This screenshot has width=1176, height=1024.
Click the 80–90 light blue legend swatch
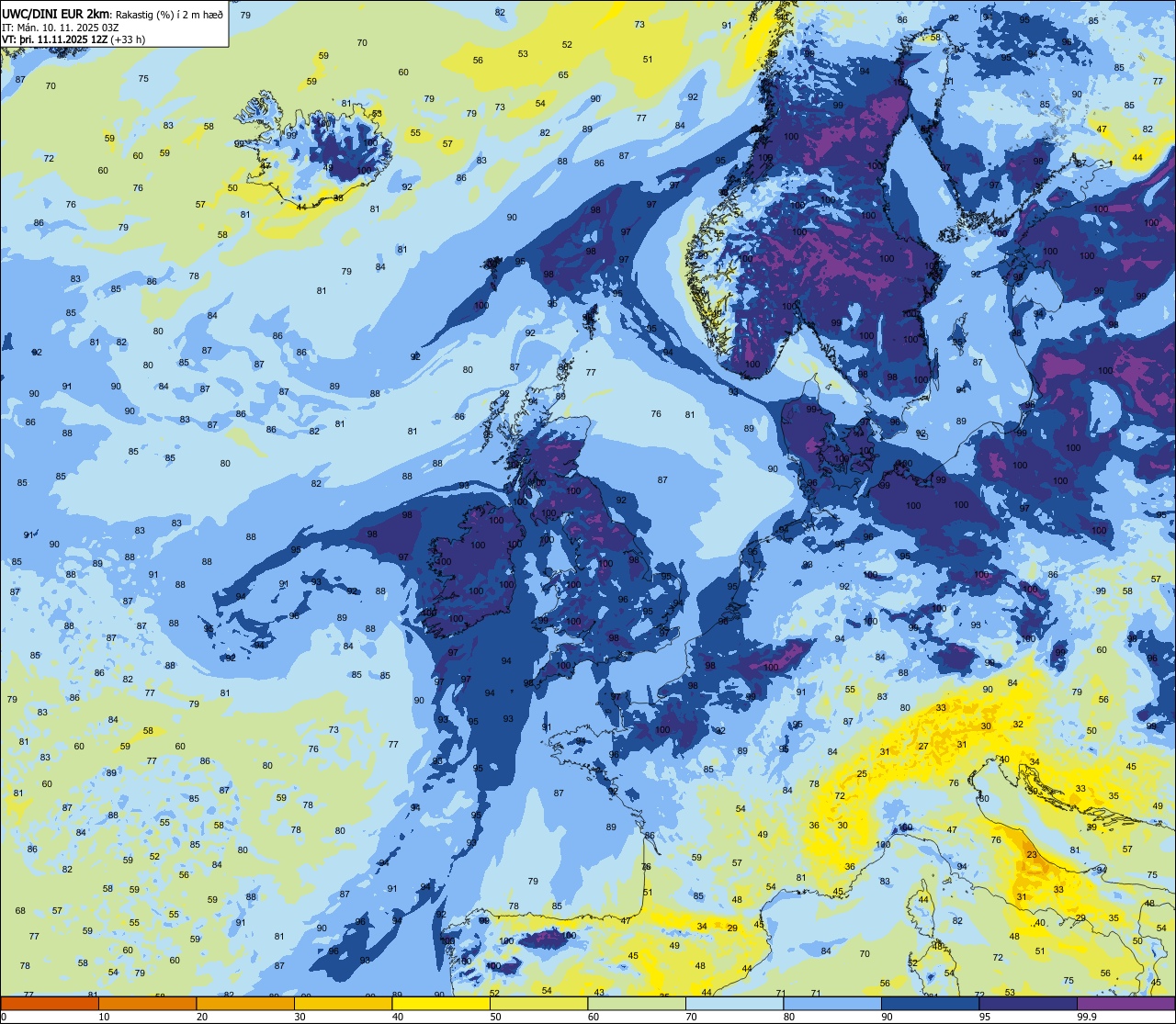[832, 1004]
